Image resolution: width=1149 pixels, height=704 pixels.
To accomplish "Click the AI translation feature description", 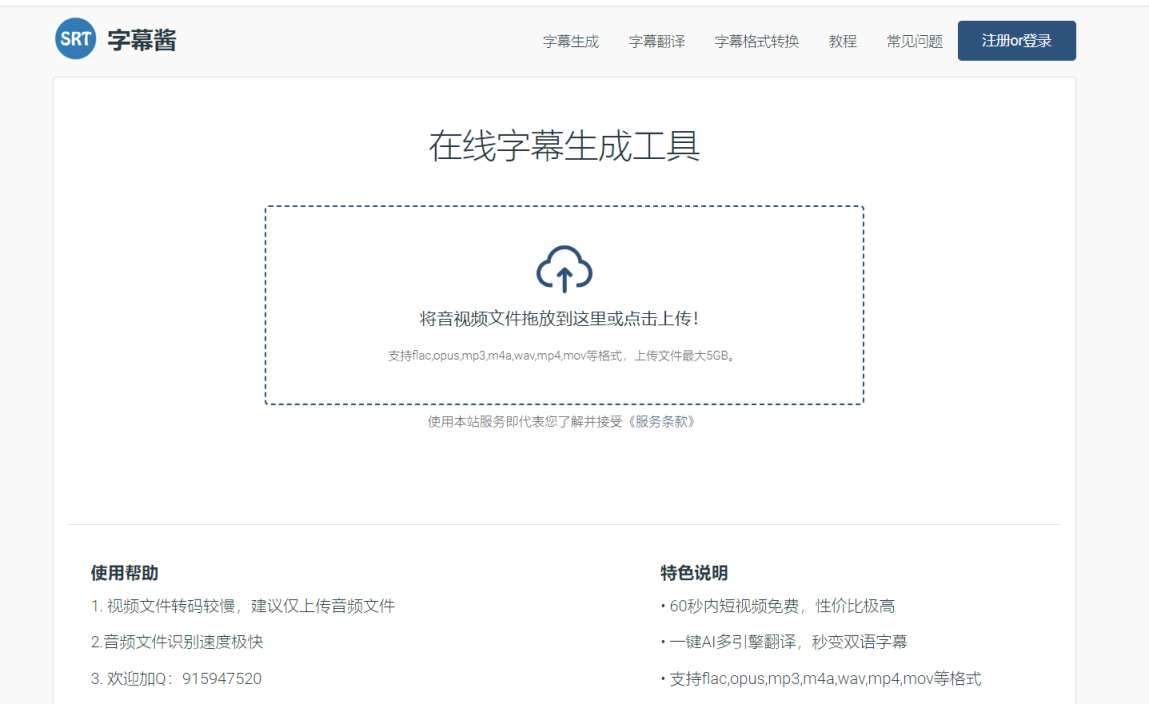I will (x=785, y=641).
